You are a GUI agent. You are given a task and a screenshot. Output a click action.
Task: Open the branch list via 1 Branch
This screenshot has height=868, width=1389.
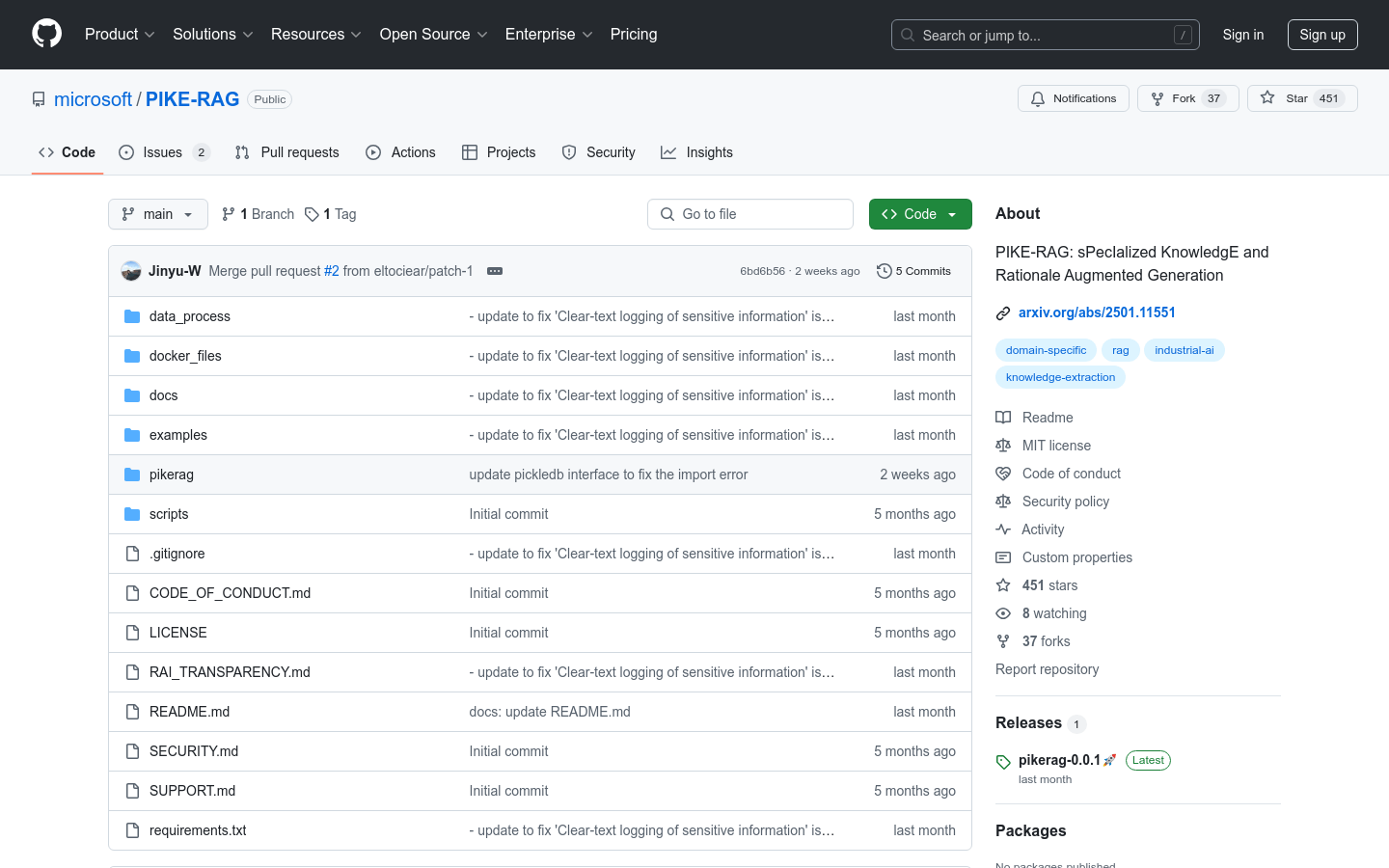click(258, 214)
